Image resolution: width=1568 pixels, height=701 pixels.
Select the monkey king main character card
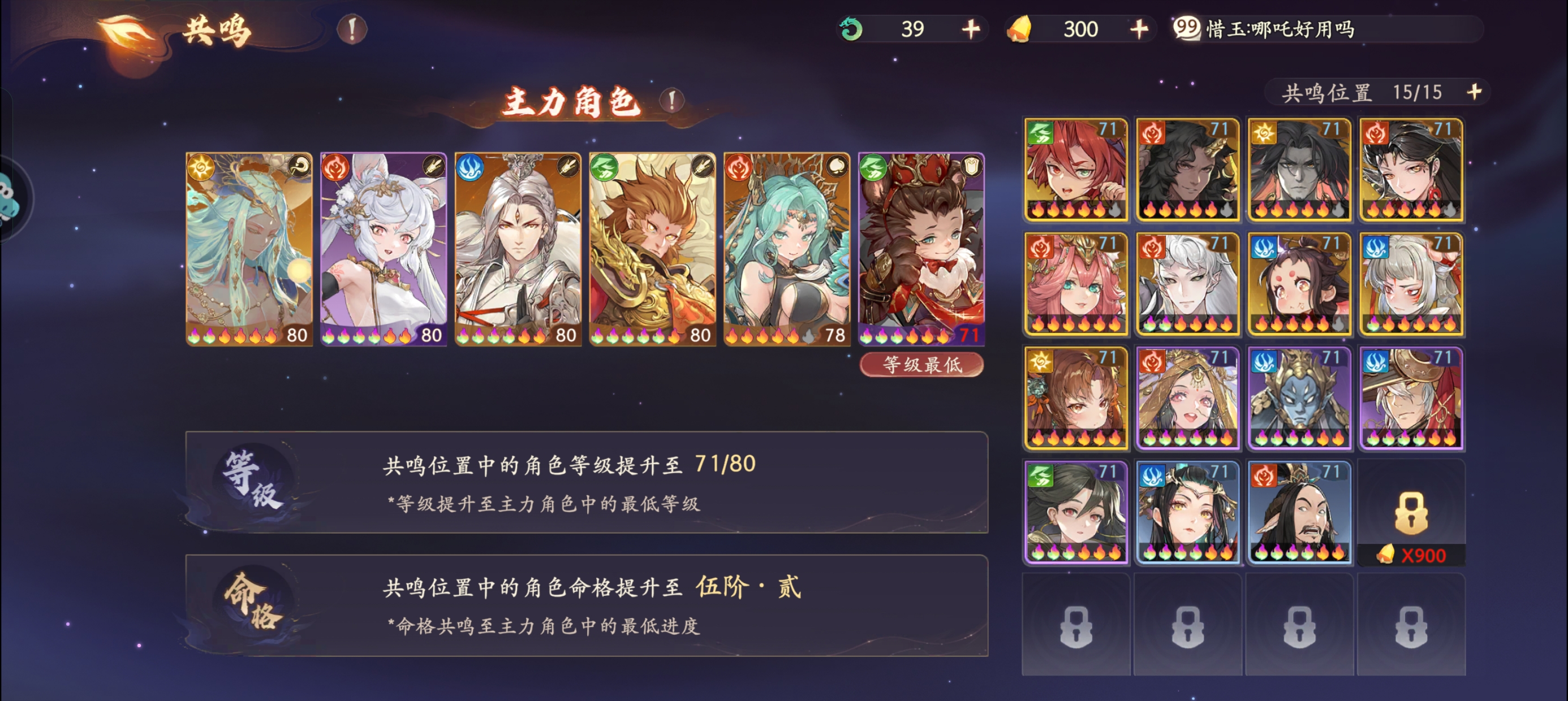(x=652, y=249)
